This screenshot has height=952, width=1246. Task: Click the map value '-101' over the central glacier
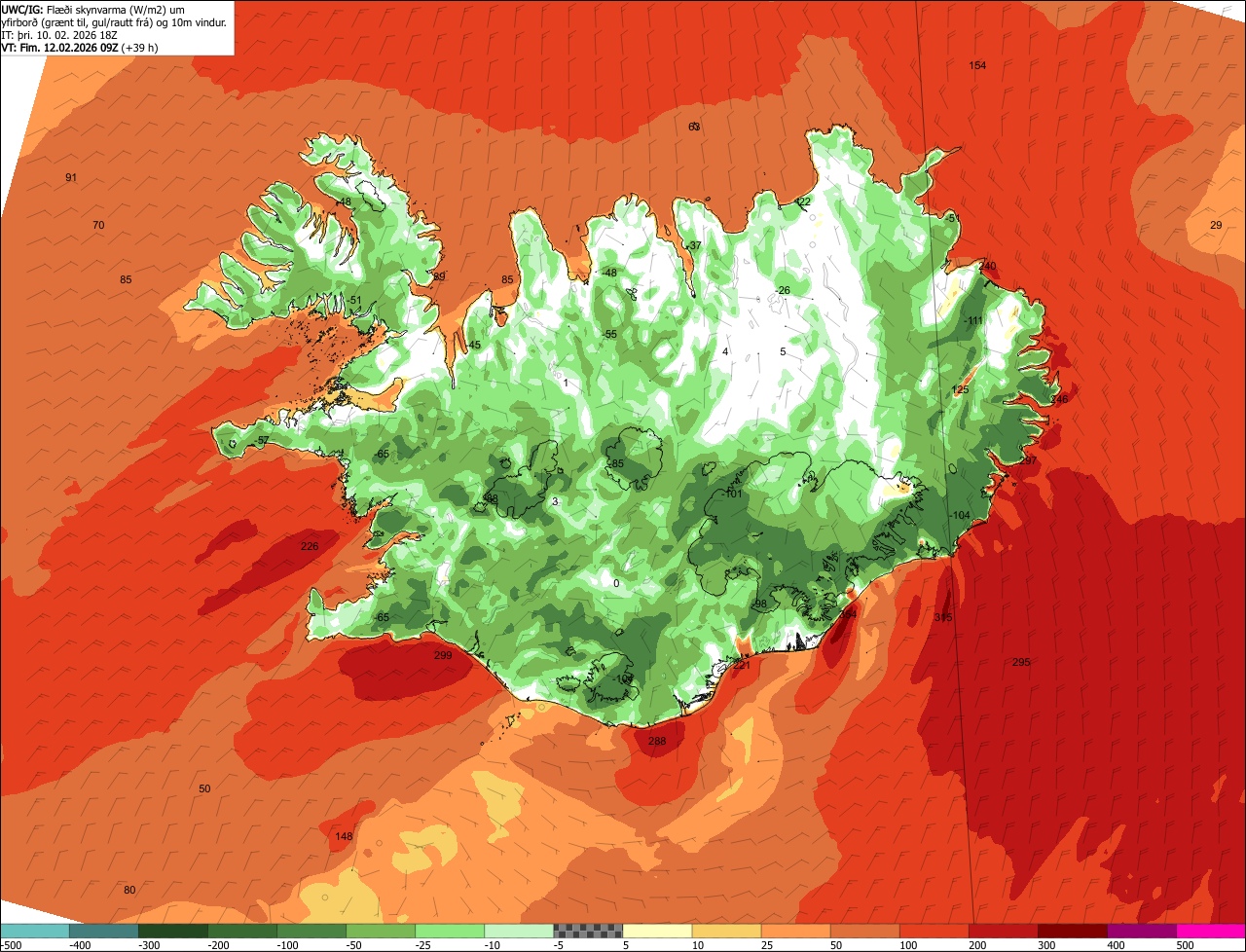point(732,494)
